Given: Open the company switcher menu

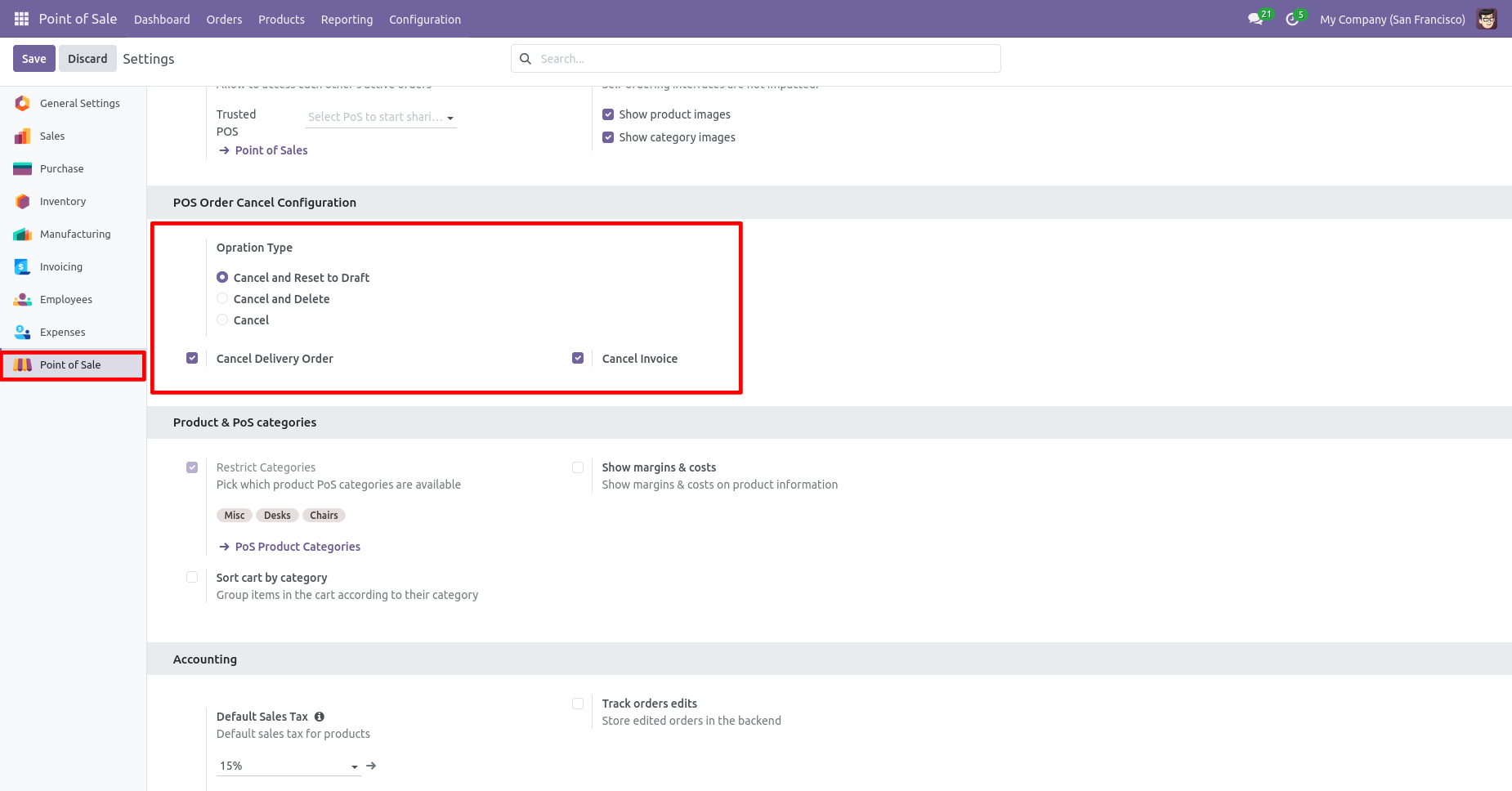Looking at the screenshot, I should click(1392, 20).
